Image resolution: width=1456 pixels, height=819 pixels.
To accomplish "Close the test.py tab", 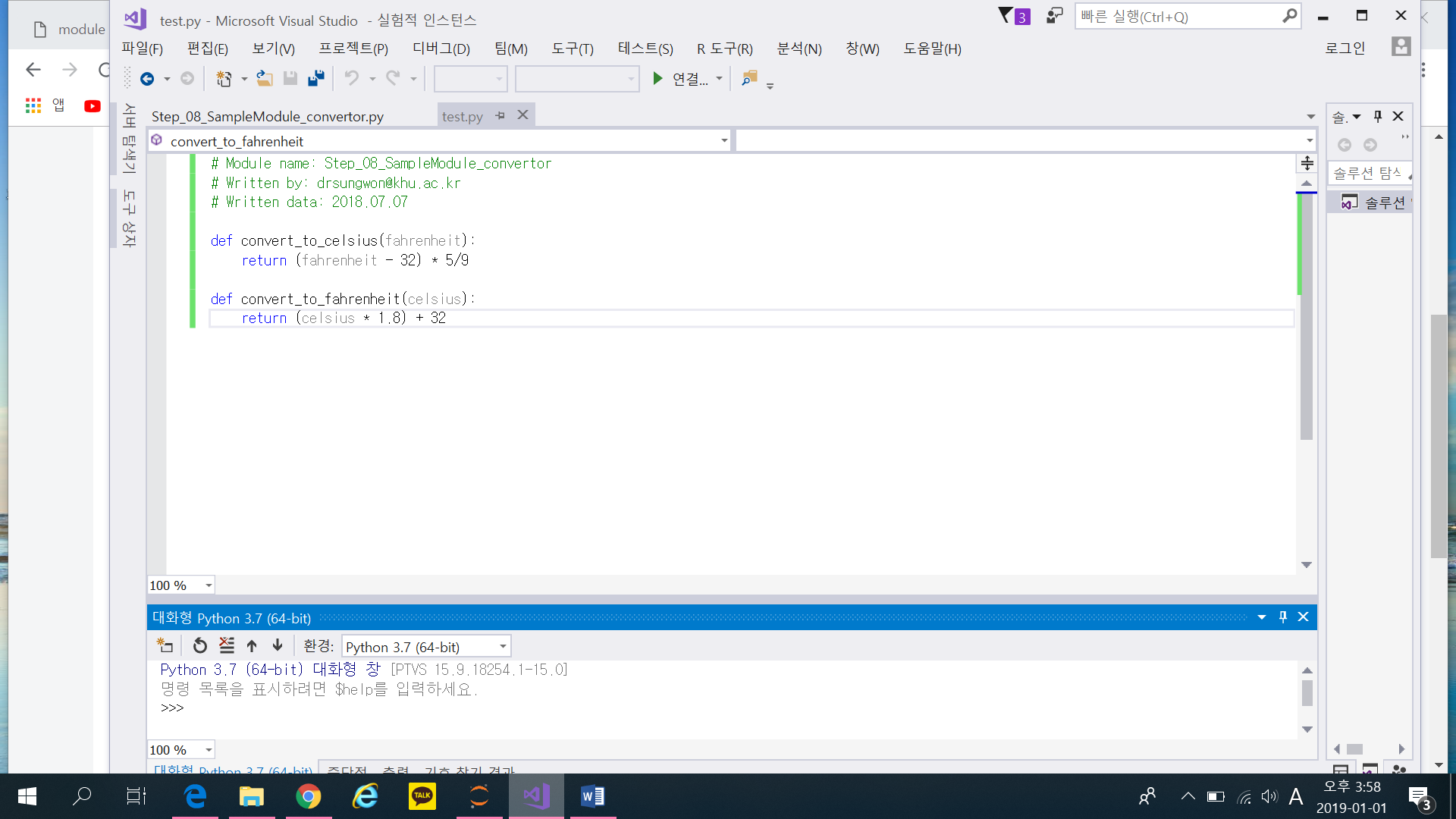I will [522, 115].
